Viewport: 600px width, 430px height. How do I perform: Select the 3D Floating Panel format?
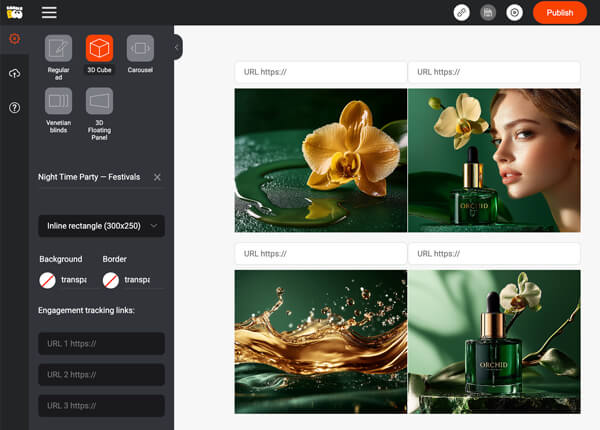(99, 101)
